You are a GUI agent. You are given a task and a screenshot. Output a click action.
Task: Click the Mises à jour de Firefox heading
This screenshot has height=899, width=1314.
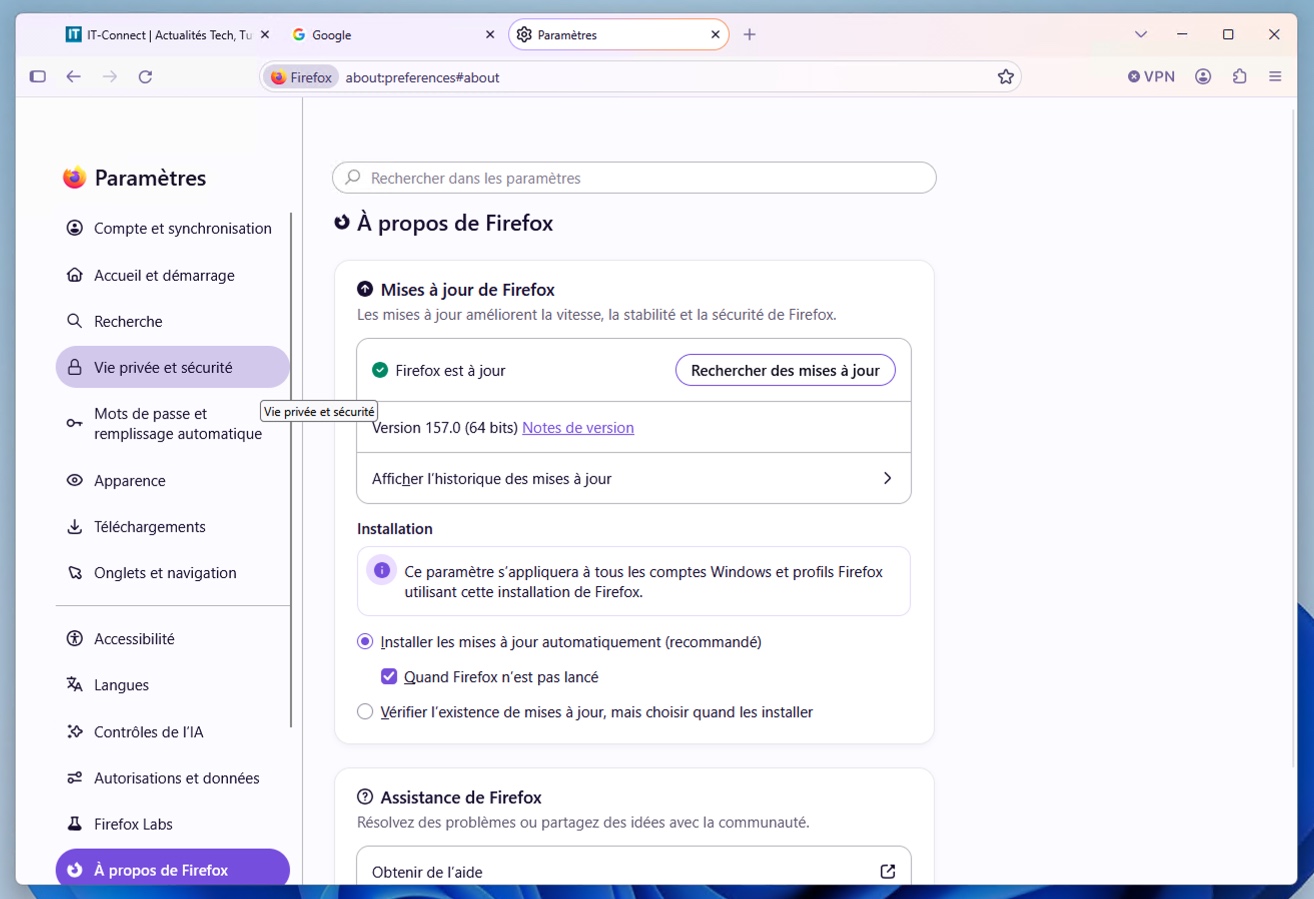tap(467, 290)
